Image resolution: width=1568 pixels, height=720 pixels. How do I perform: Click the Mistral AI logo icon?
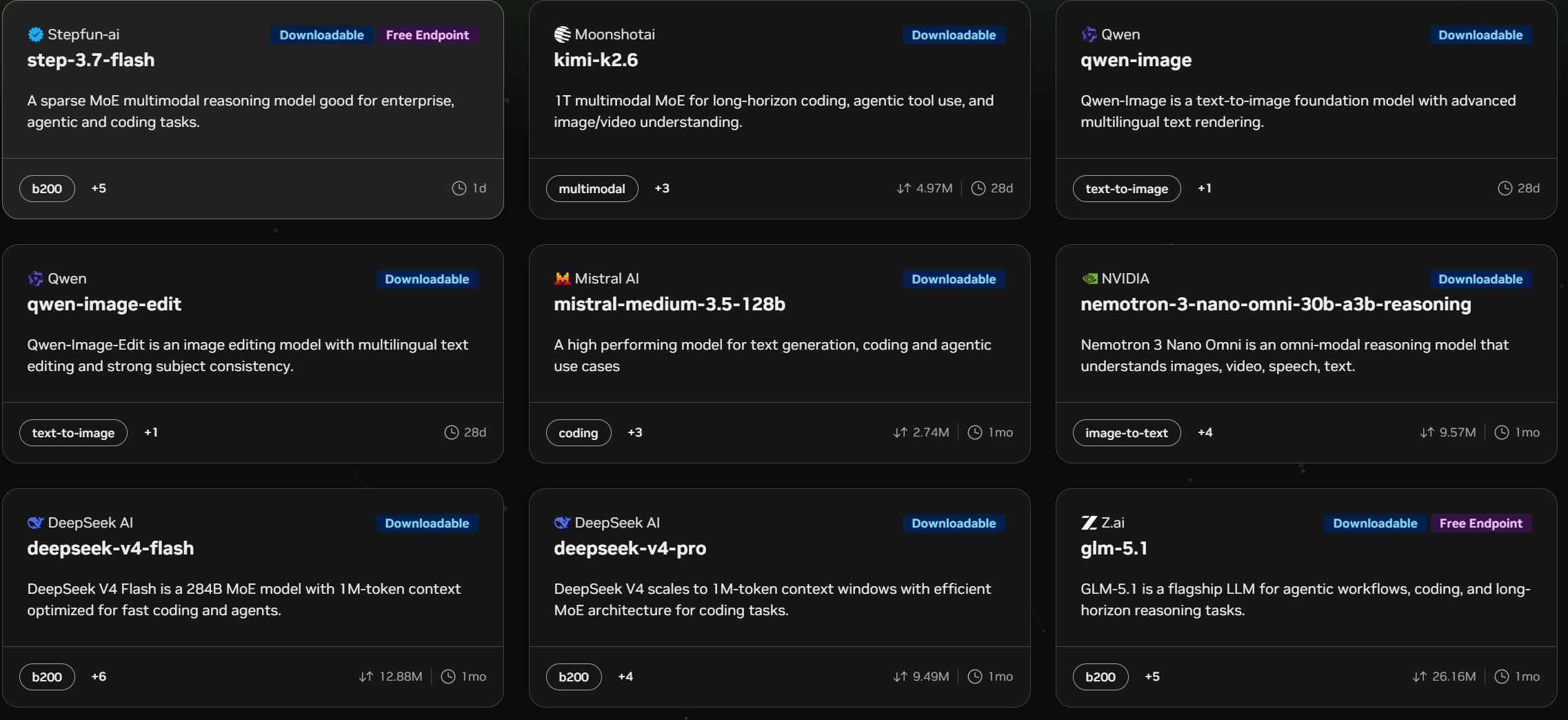562,279
